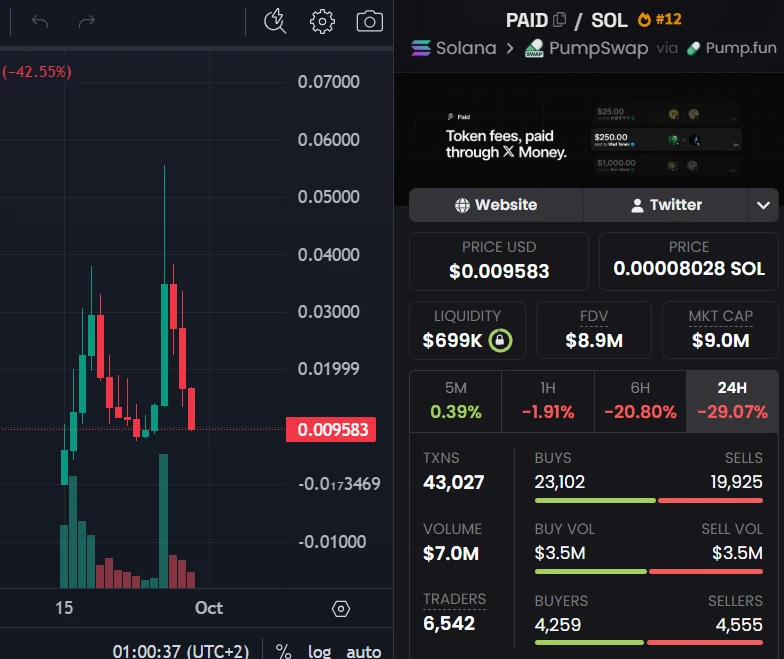Click the VOLUME $7.0M value
784x659 pixels.
click(451, 554)
